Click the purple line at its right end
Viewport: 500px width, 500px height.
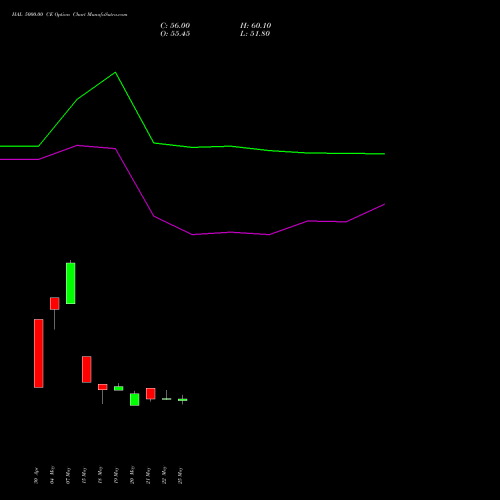384,204
